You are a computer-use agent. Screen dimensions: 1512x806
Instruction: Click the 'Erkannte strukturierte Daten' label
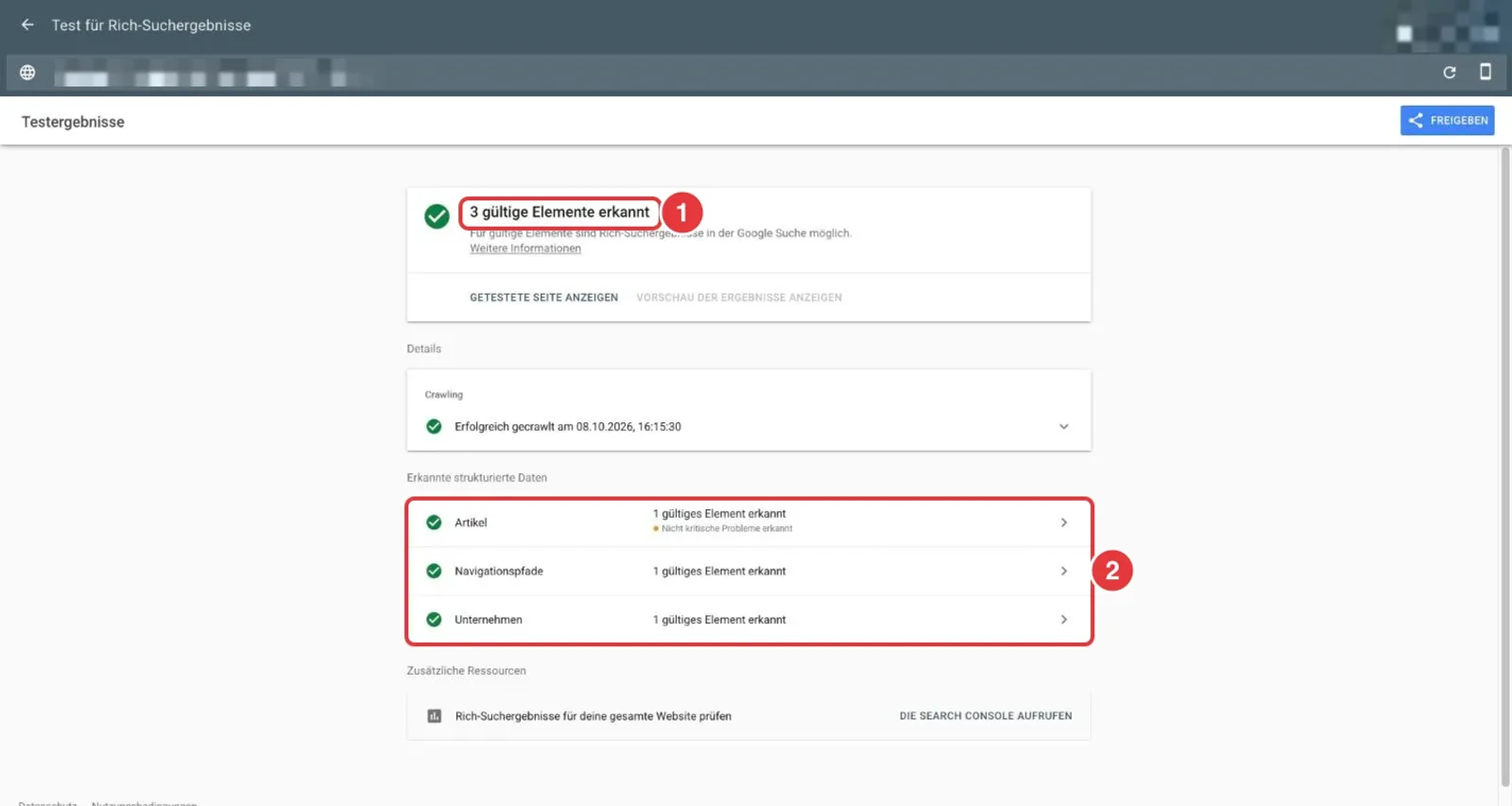tap(477, 478)
